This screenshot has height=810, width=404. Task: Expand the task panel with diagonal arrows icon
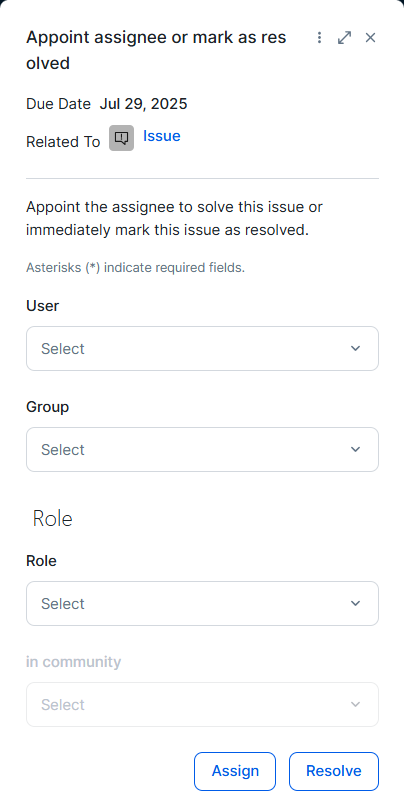(x=345, y=38)
